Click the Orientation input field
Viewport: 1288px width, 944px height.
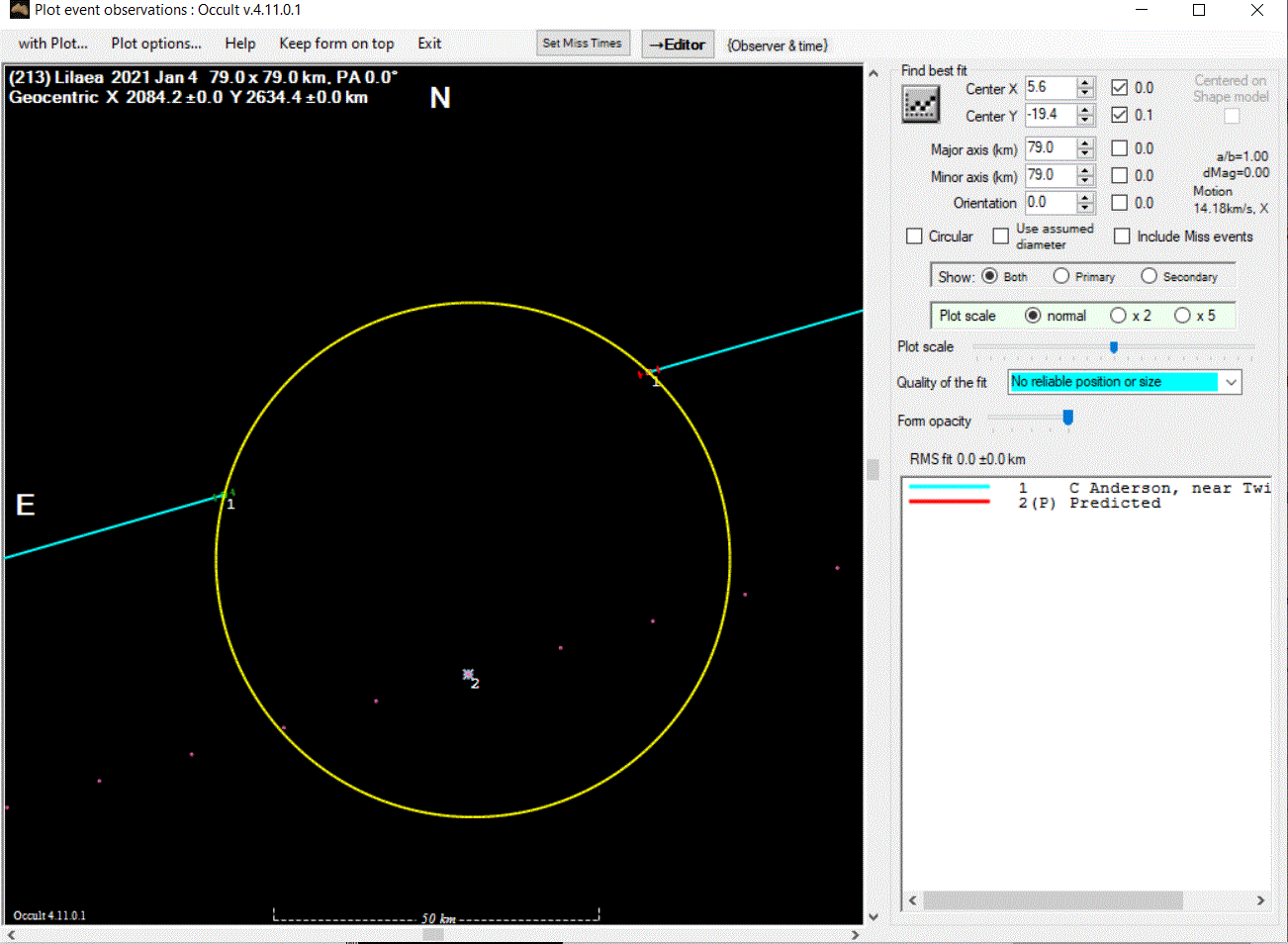(1051, 203)
